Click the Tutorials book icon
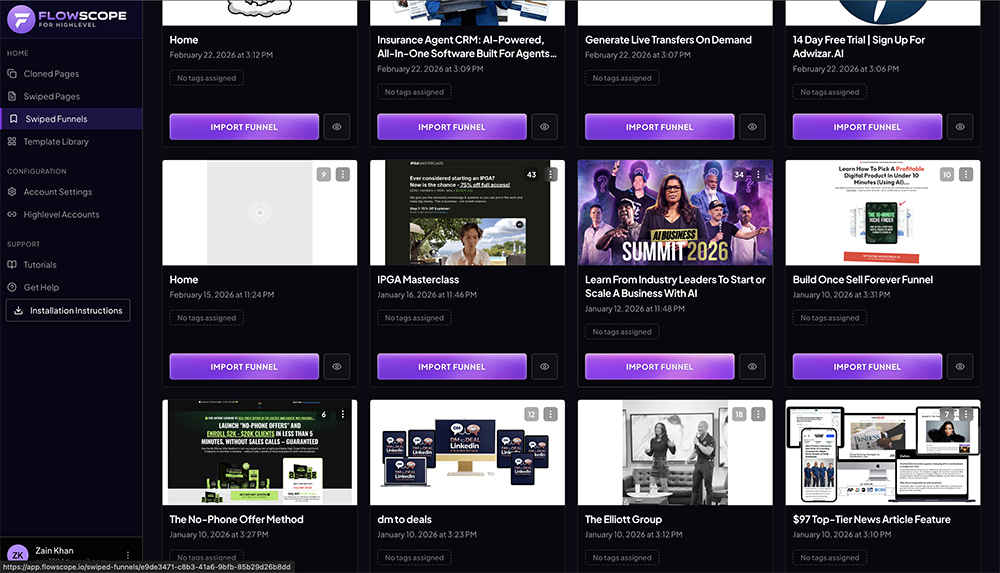 pyautogui.click(x=13, y=265)
